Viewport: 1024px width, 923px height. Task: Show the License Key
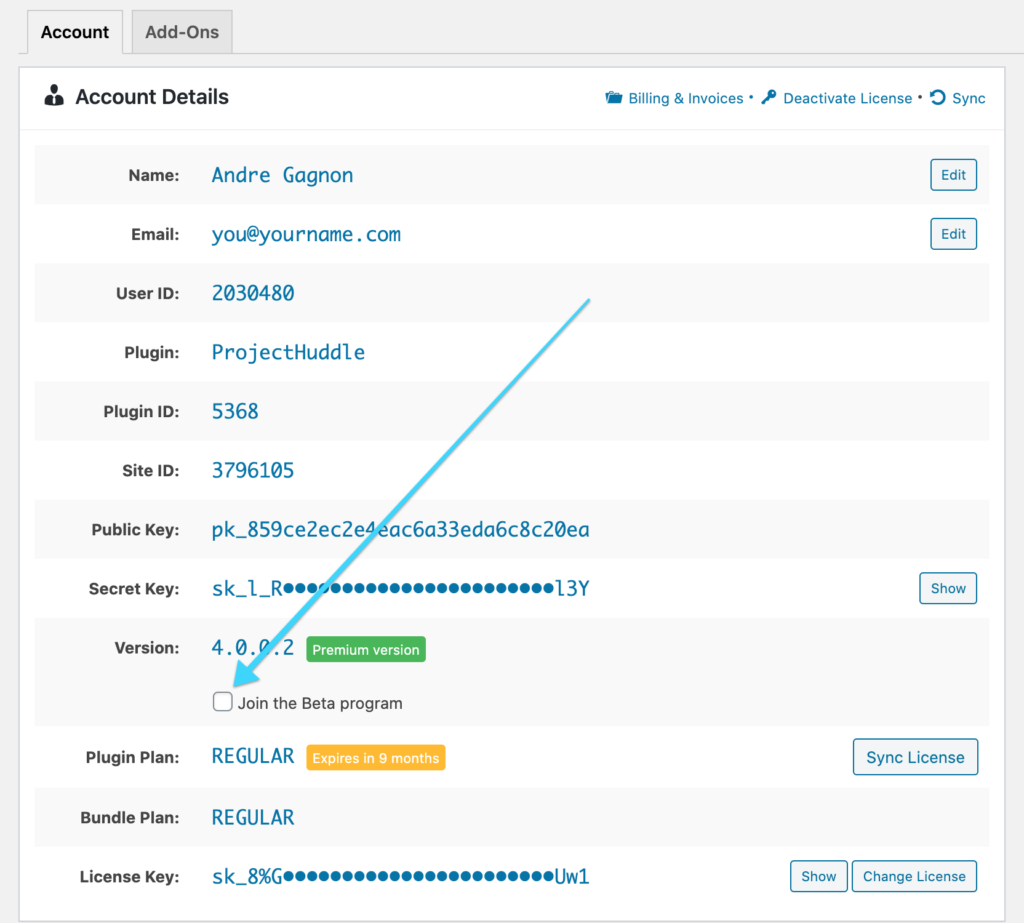(818, 876)
